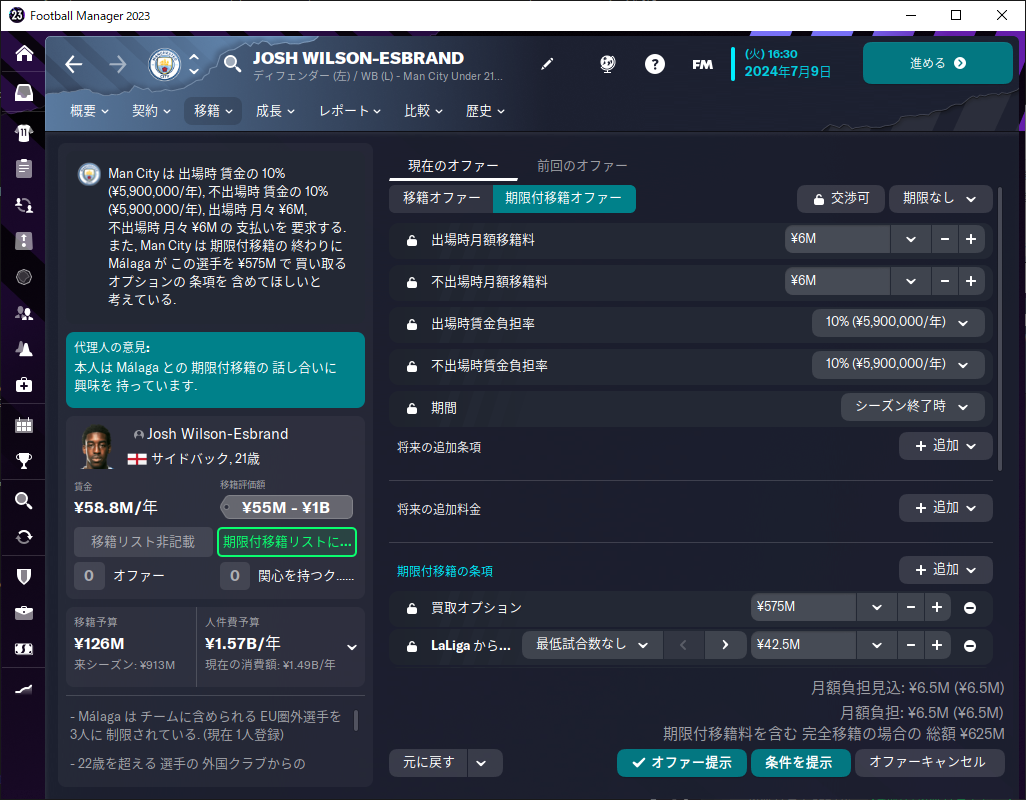Toggle lock on 不出場時賃金負担率
The width and height of the screenshot is (1026, 800).
pos(412,366)
